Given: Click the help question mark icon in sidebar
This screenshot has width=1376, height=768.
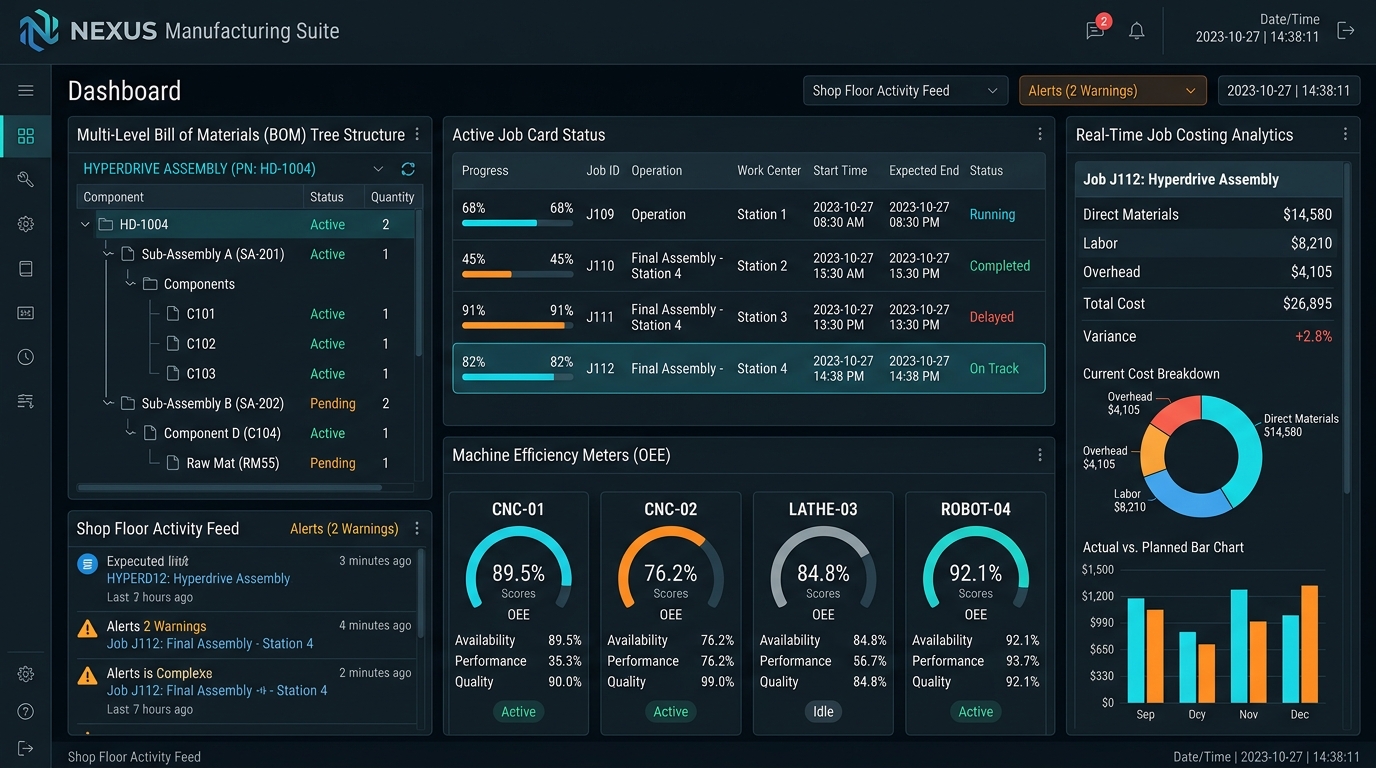Looking at the screenshot, I should (x=26, y=712).
